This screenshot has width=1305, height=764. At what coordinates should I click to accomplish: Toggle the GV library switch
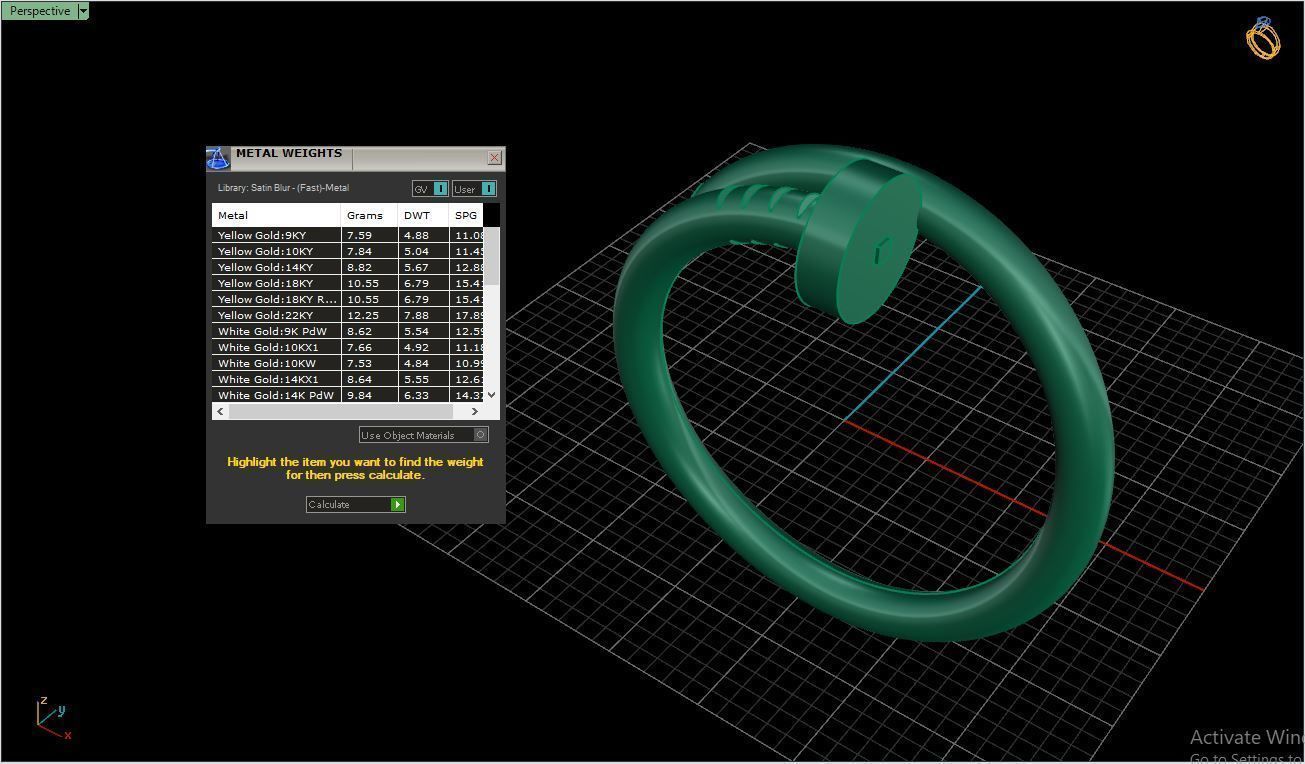pyautogui.click(x=430, y=189)
